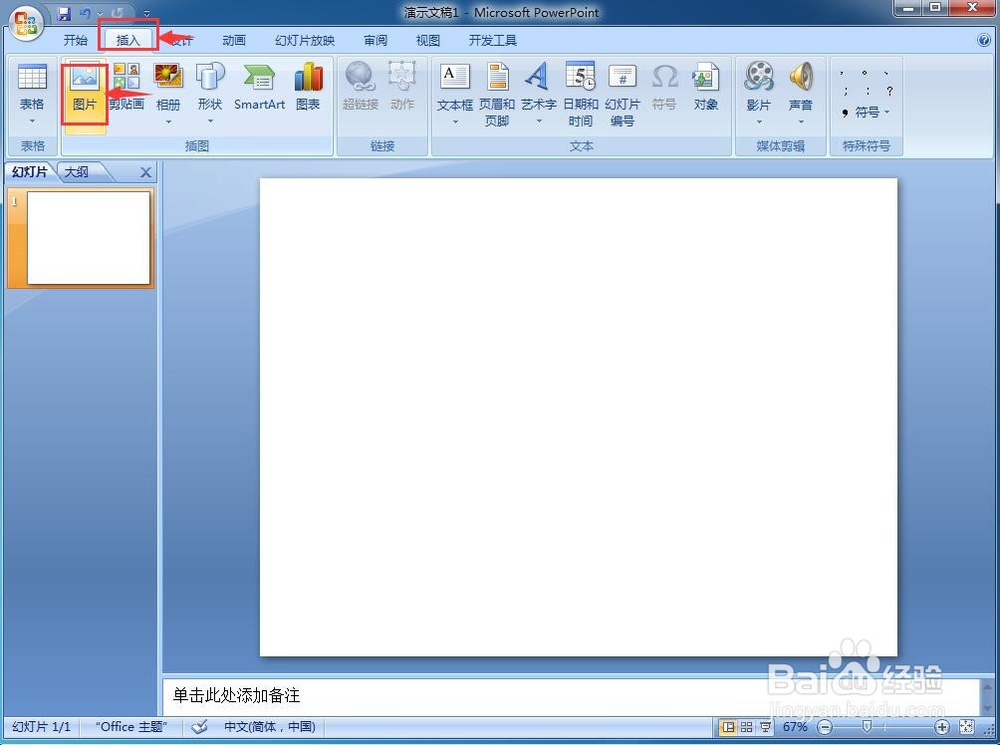Save the presentation with the floppy icon
Screen dimensions: 1000x745
64,13
